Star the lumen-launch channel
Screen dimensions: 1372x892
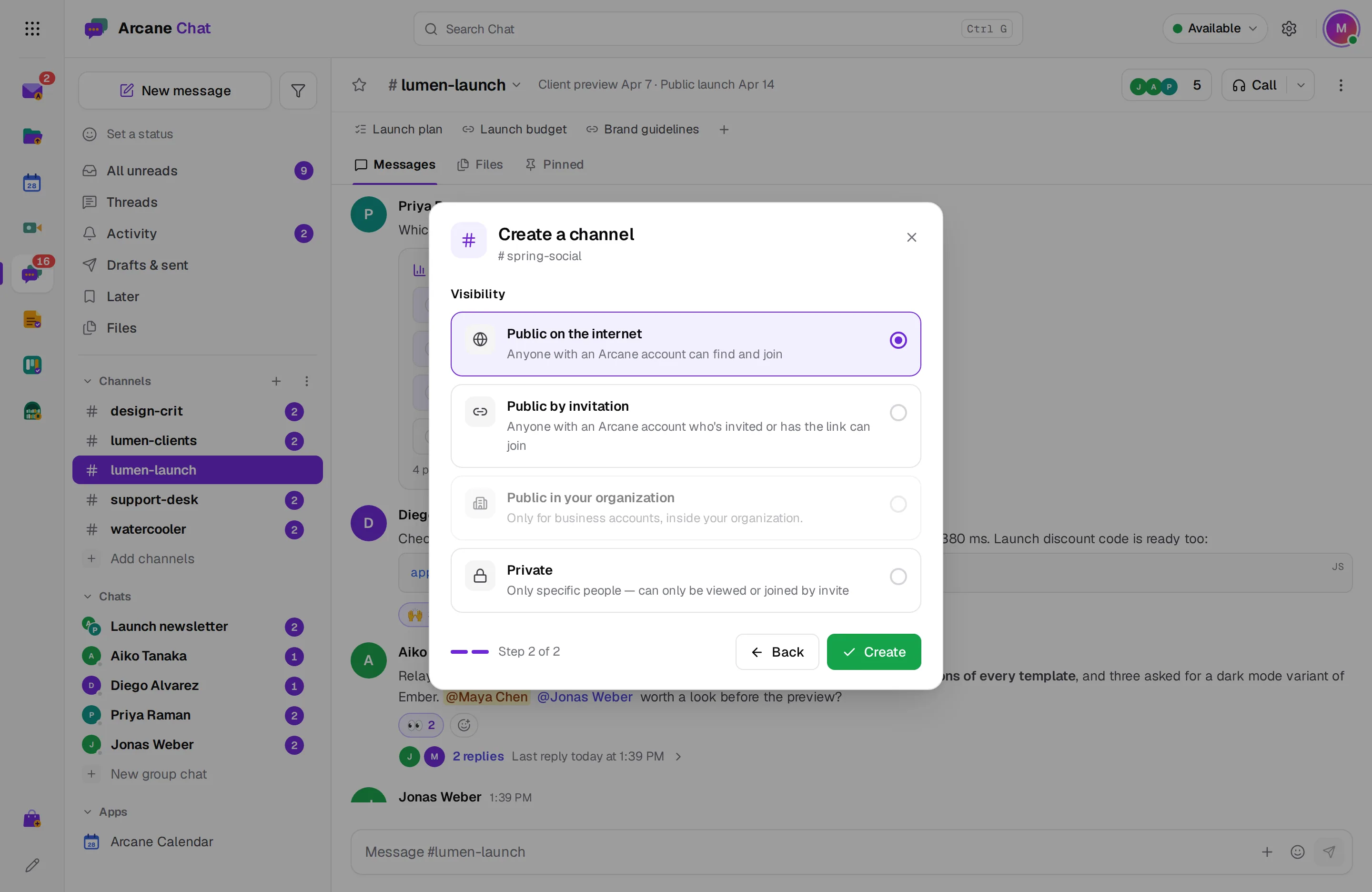[359, 85]
